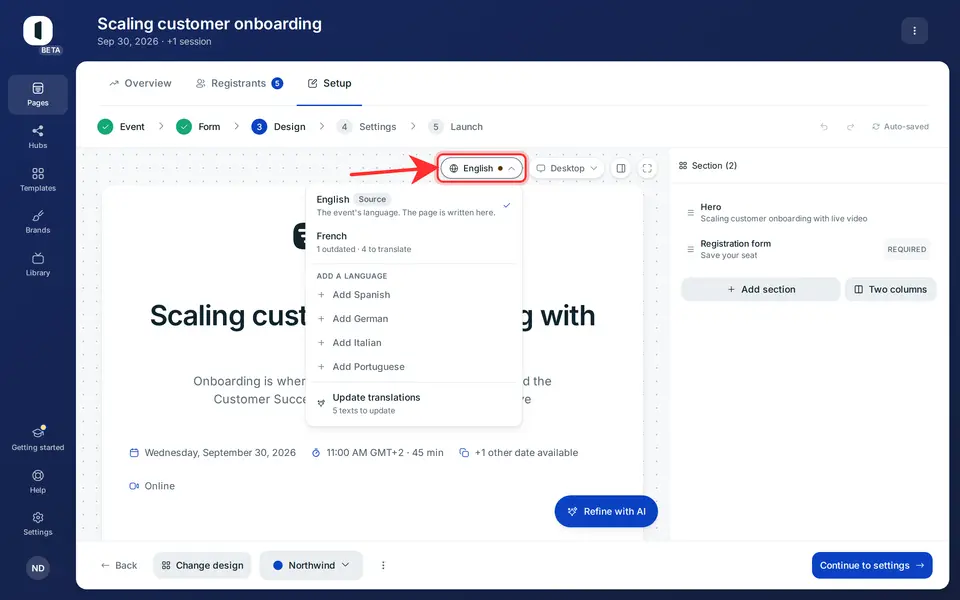Open Templates in the sidebar

pyautogui.click(x=37, y=180)
